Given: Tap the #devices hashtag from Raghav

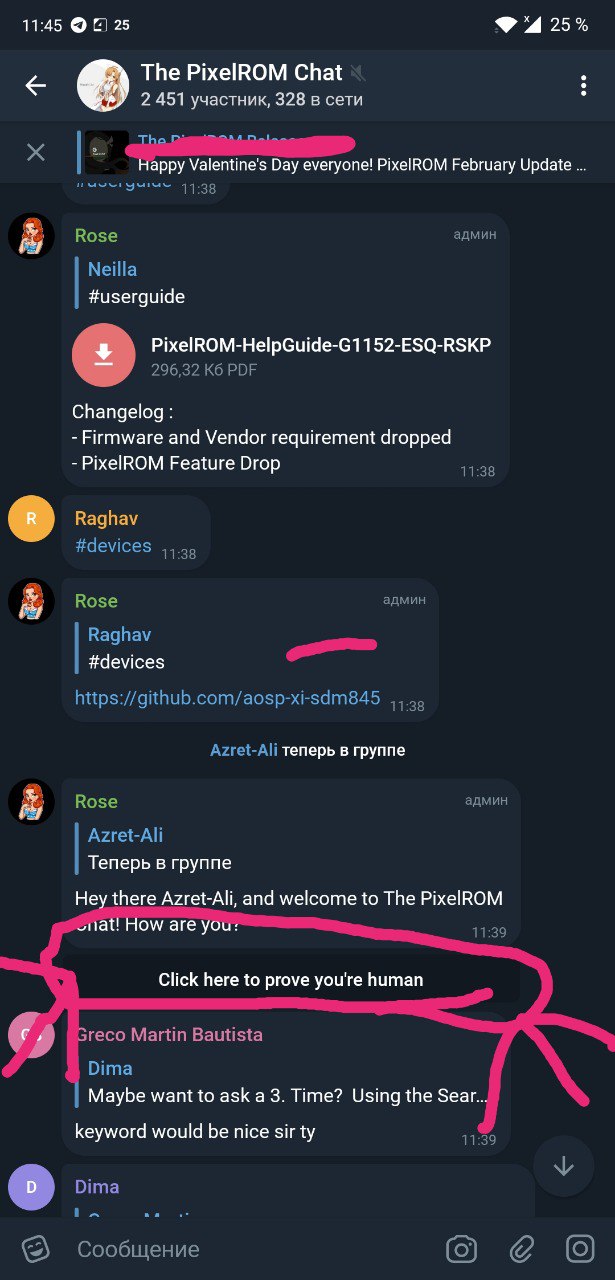Looking at the screenshot, I should pos(113,546).
